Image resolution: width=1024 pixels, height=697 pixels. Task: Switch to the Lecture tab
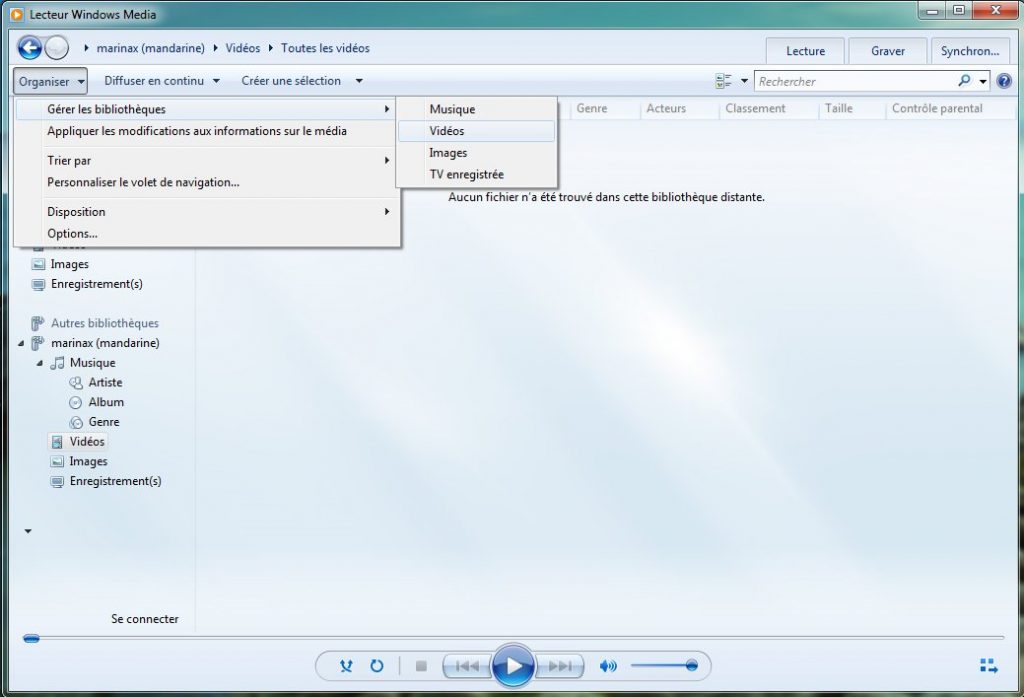805,51
